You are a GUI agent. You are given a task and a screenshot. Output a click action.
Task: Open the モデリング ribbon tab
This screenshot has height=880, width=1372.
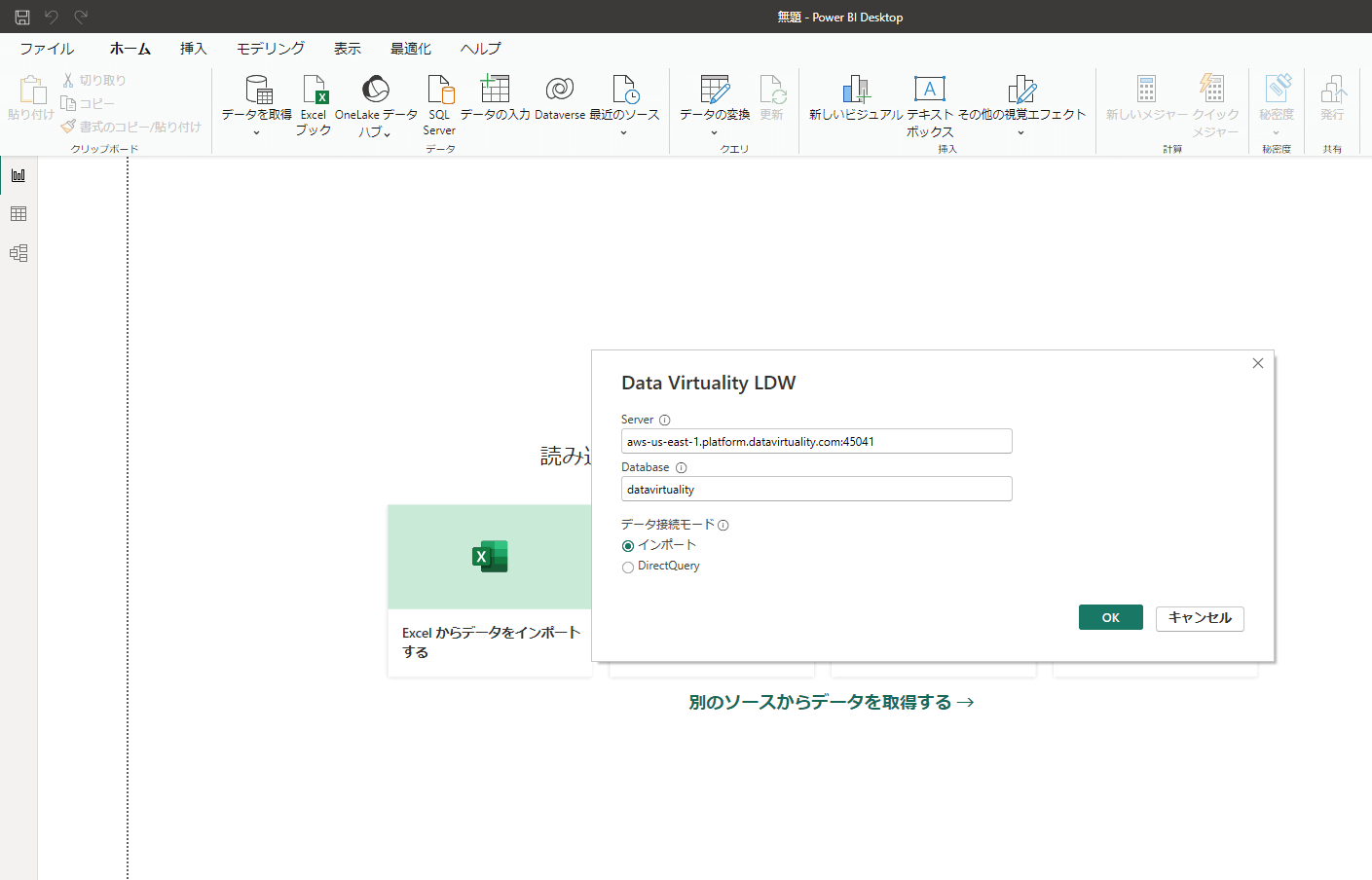tap(270, 48)
